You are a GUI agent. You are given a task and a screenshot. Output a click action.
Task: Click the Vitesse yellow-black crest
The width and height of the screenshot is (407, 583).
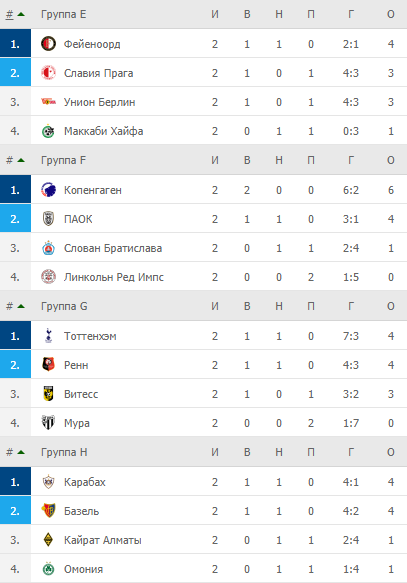tap(48, 394)
